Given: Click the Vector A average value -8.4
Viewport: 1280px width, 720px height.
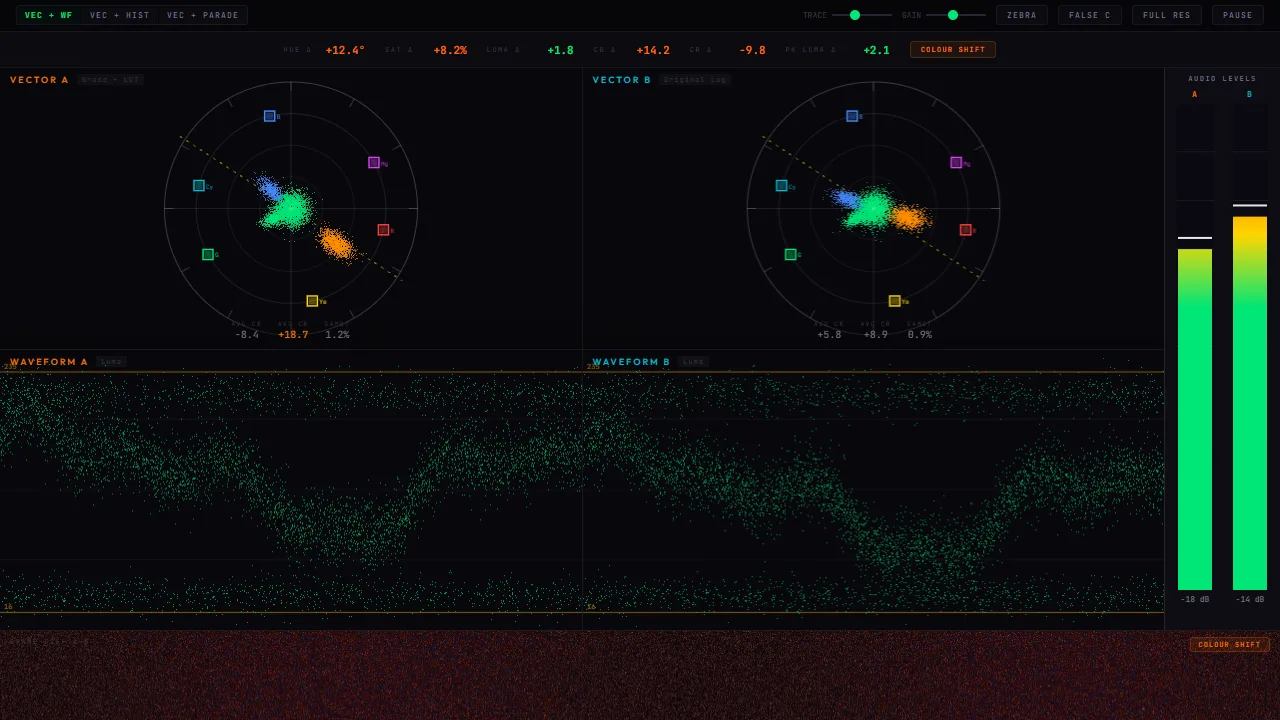Looking at the screenshot, I should pos(247,335).
